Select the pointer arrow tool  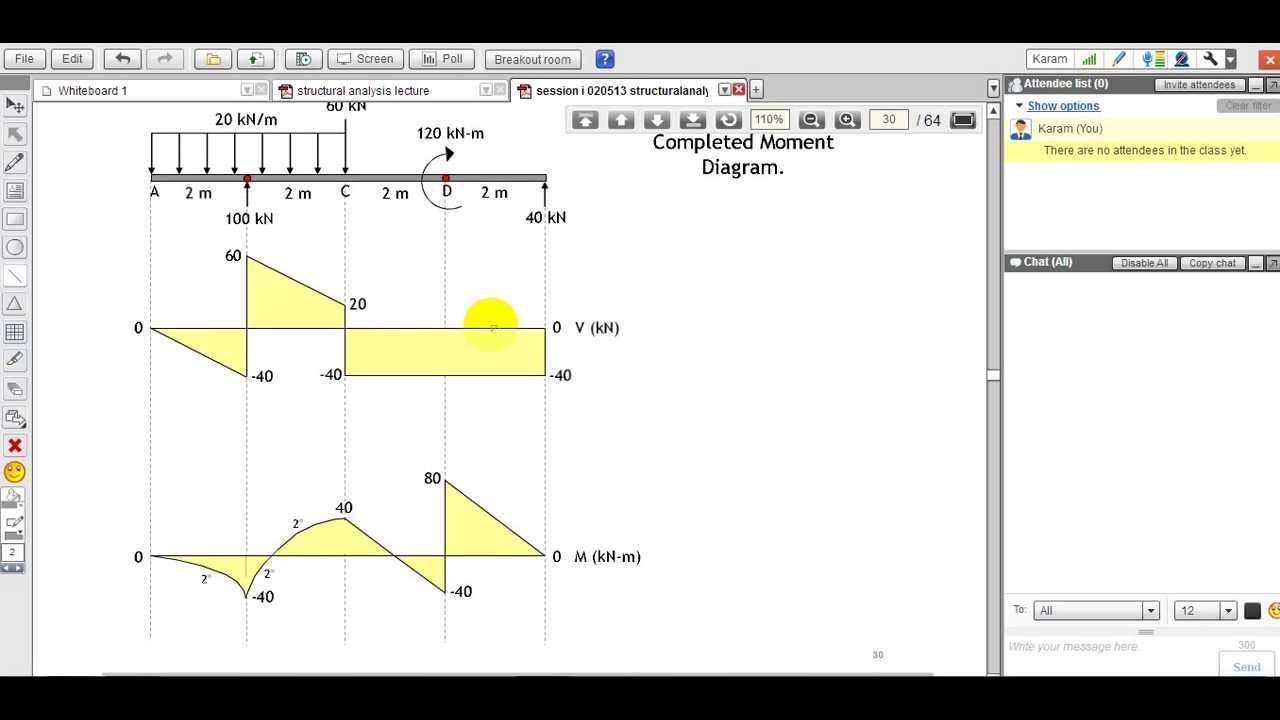tap(15, 134)
